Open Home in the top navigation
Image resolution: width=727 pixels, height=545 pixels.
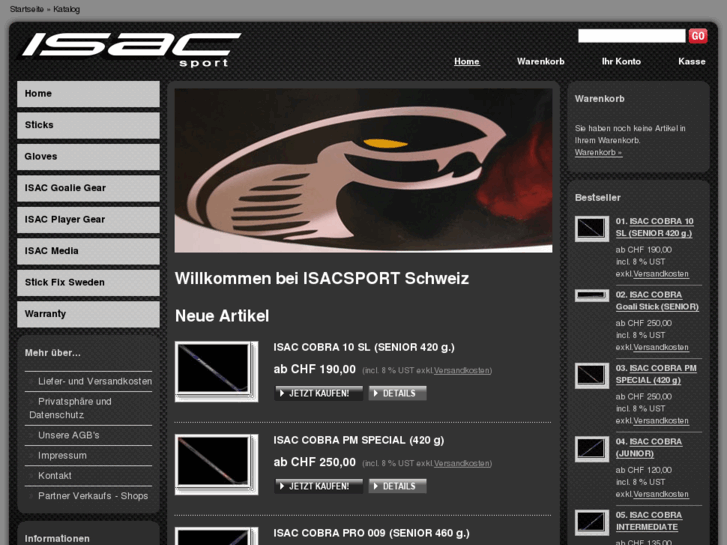point(466,61)
